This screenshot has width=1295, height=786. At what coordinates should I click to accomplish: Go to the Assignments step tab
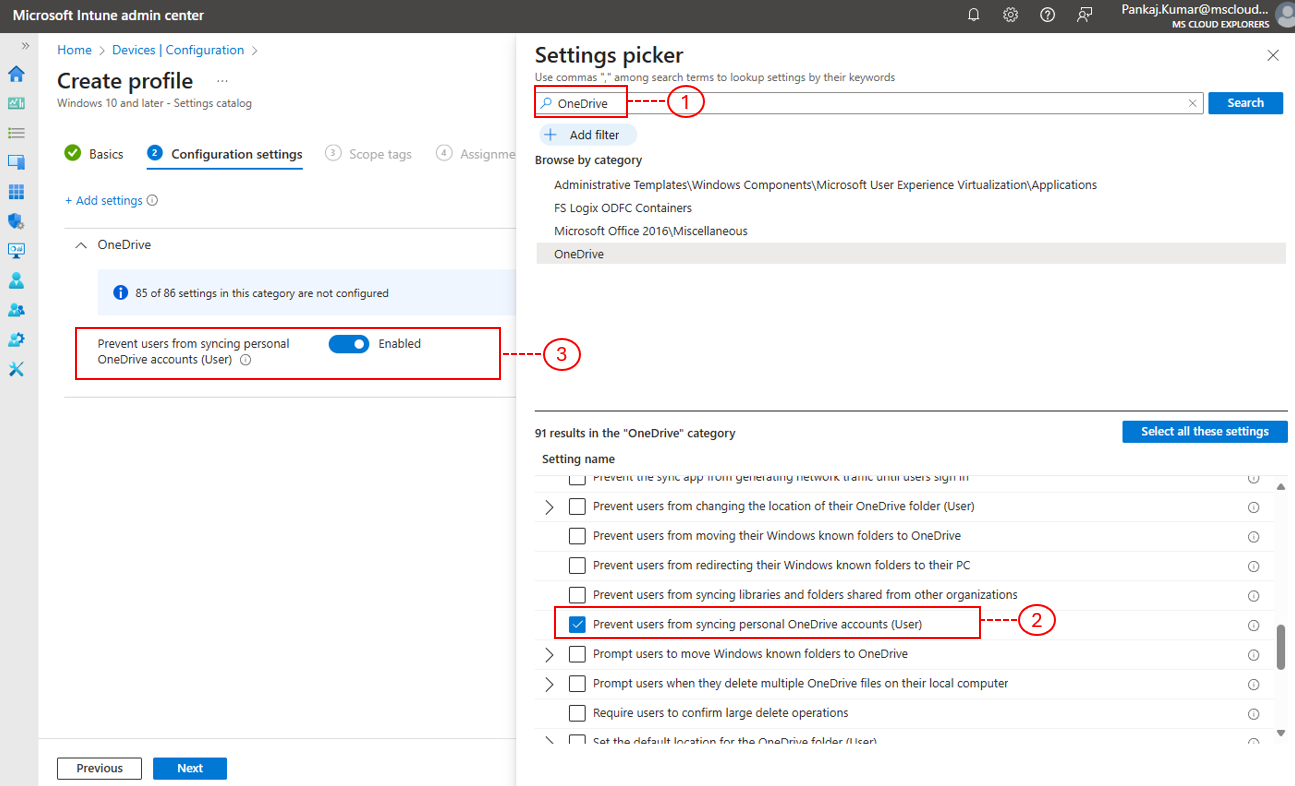click(475, 154)
